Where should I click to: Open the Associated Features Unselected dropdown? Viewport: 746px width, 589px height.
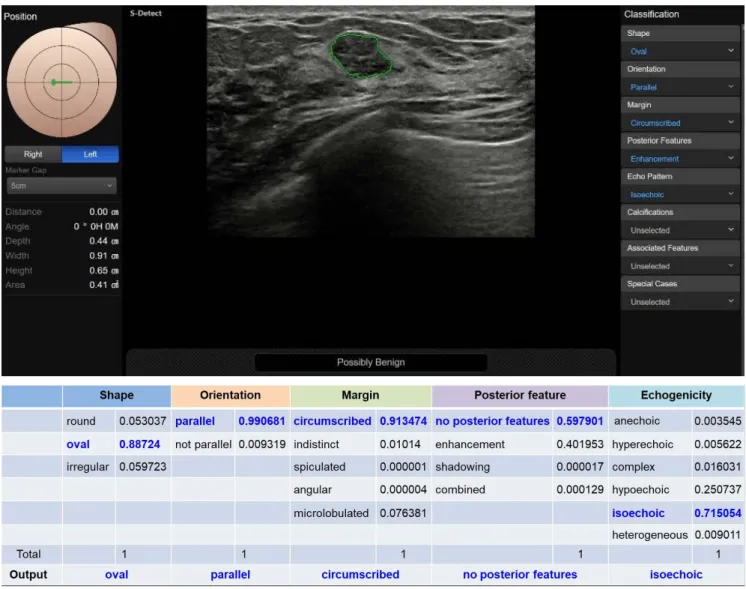click(680, 266)
